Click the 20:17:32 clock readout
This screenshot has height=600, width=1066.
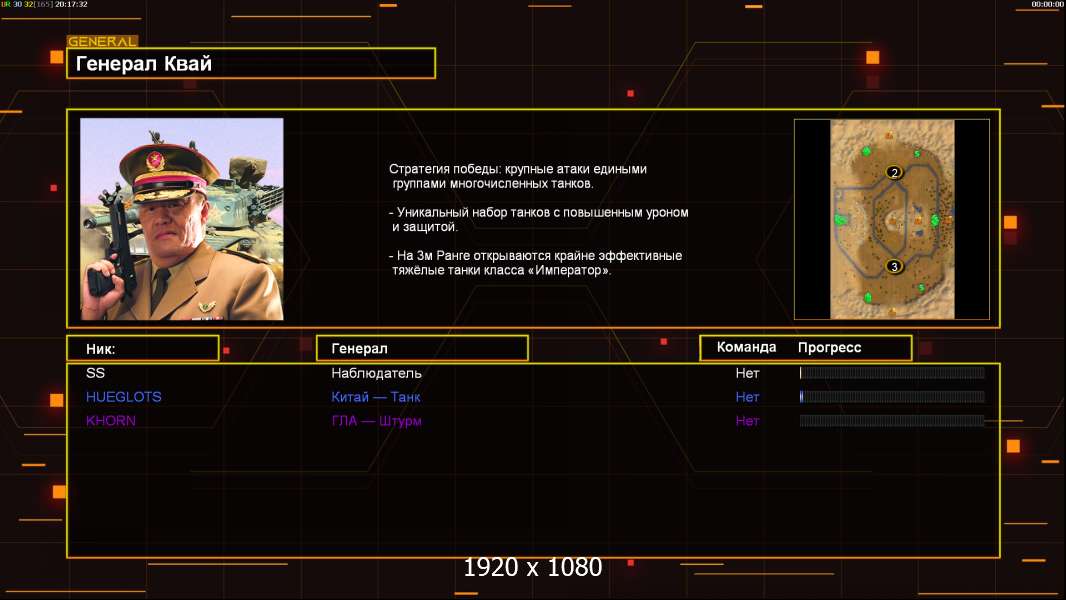71,4
